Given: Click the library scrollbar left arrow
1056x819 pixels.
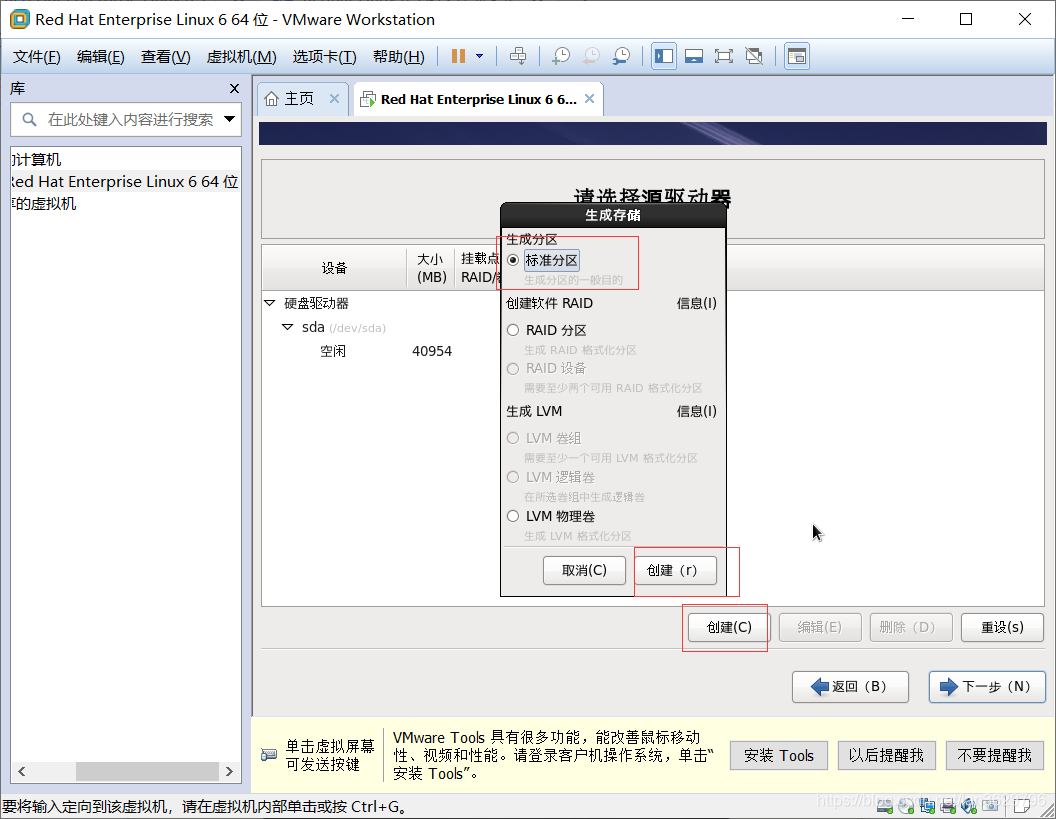Looking at the screenshot, I should tap(22, 771).
